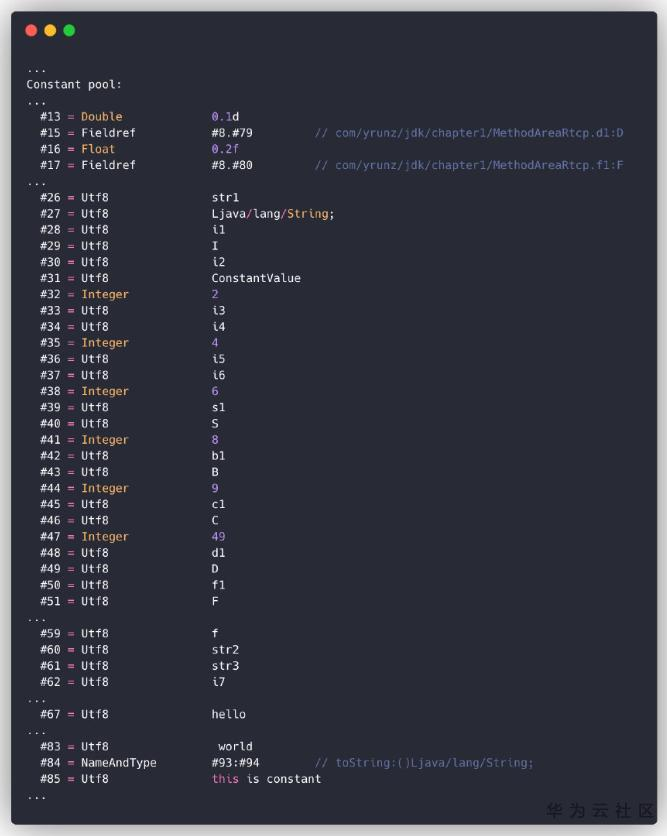Screen dimensions: 667x836
Task: Click "this is constant" text on #85
Action: tap(266, 779)
